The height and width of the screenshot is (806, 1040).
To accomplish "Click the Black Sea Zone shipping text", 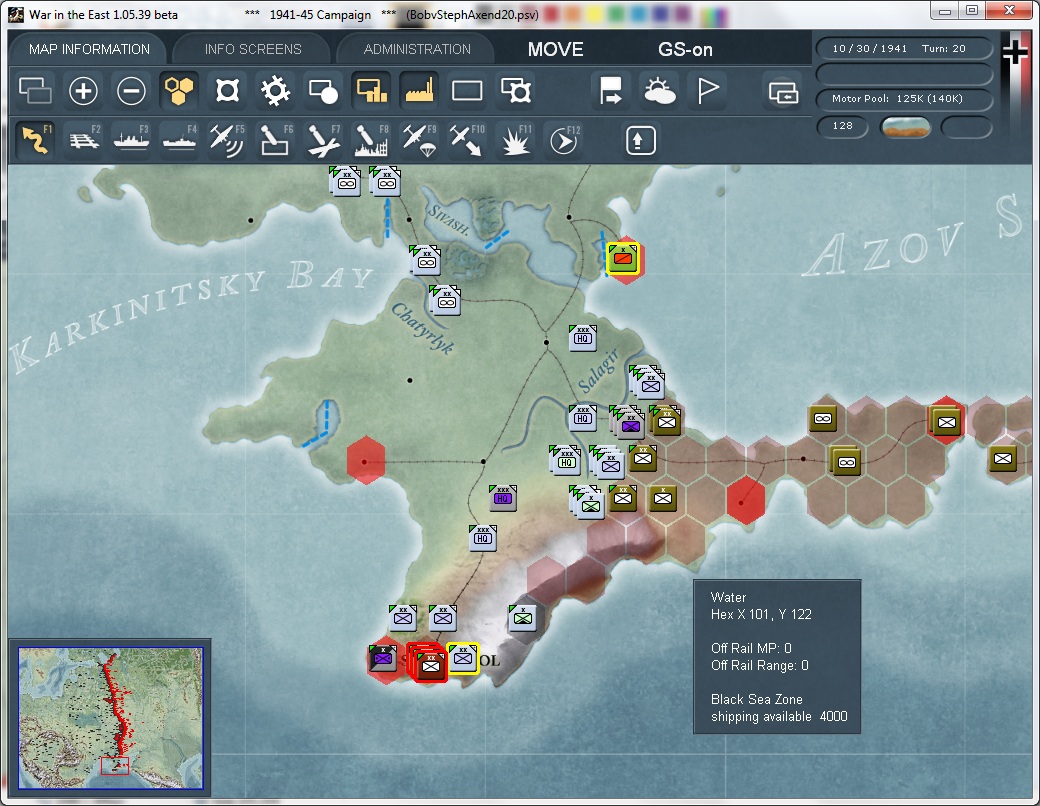I will coord(779,708).
